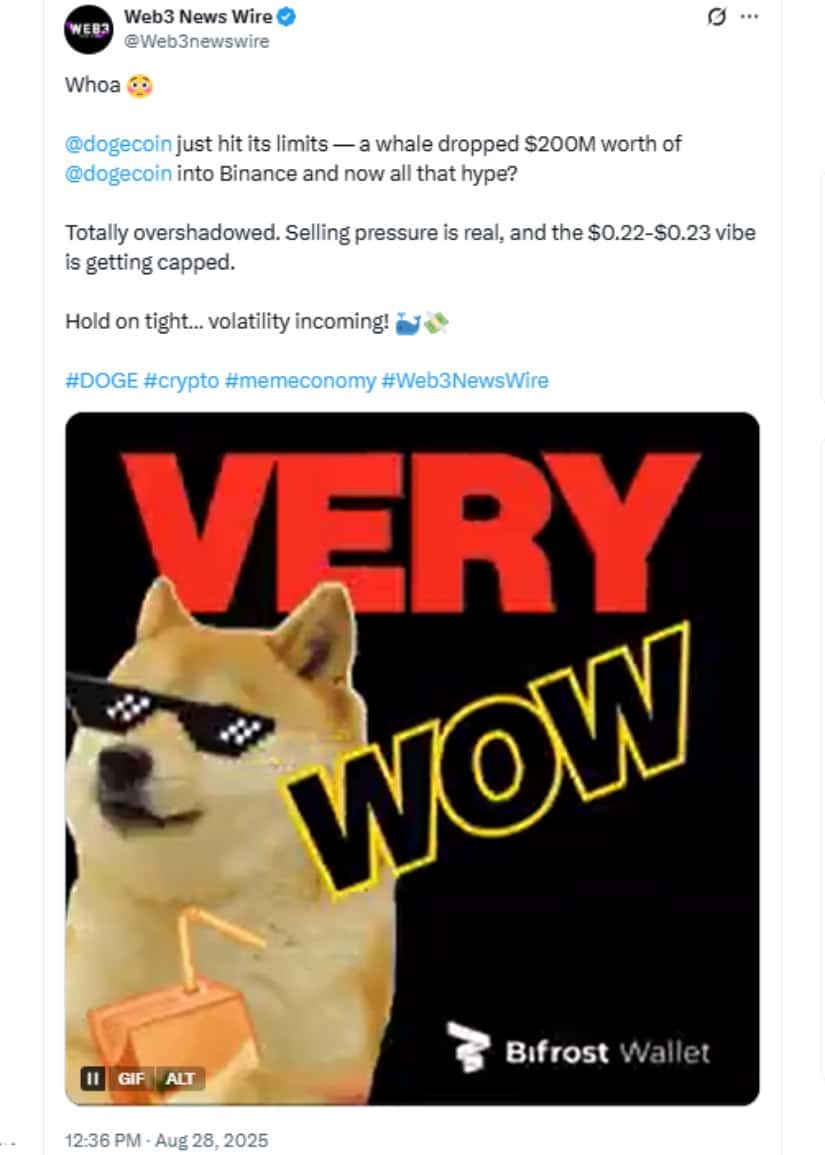Open the Web3 News Wire profile avatar
Screen dimensions: 825x1155
pyautogui.click(x=89, y=29)
